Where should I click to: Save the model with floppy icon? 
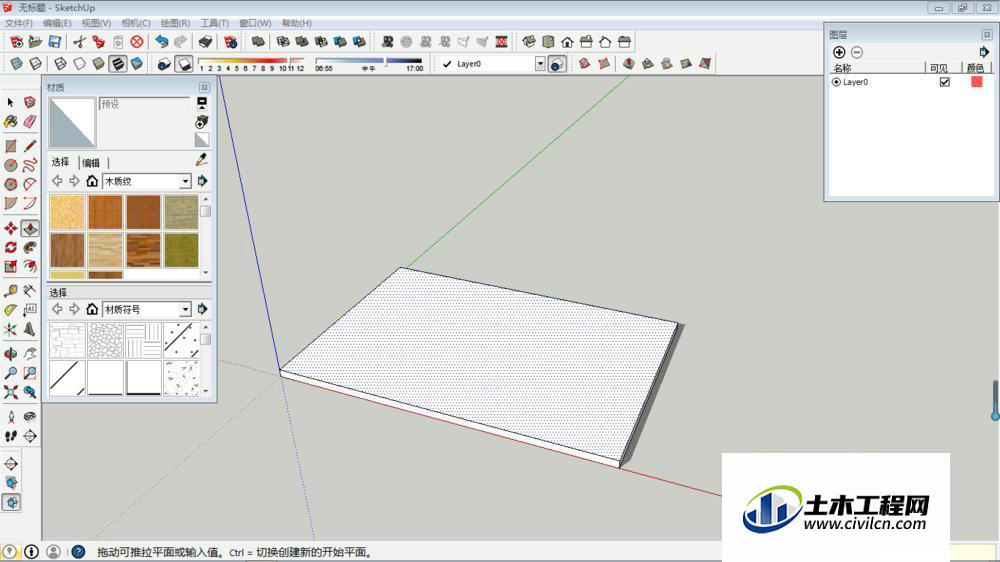pos(55,42)
